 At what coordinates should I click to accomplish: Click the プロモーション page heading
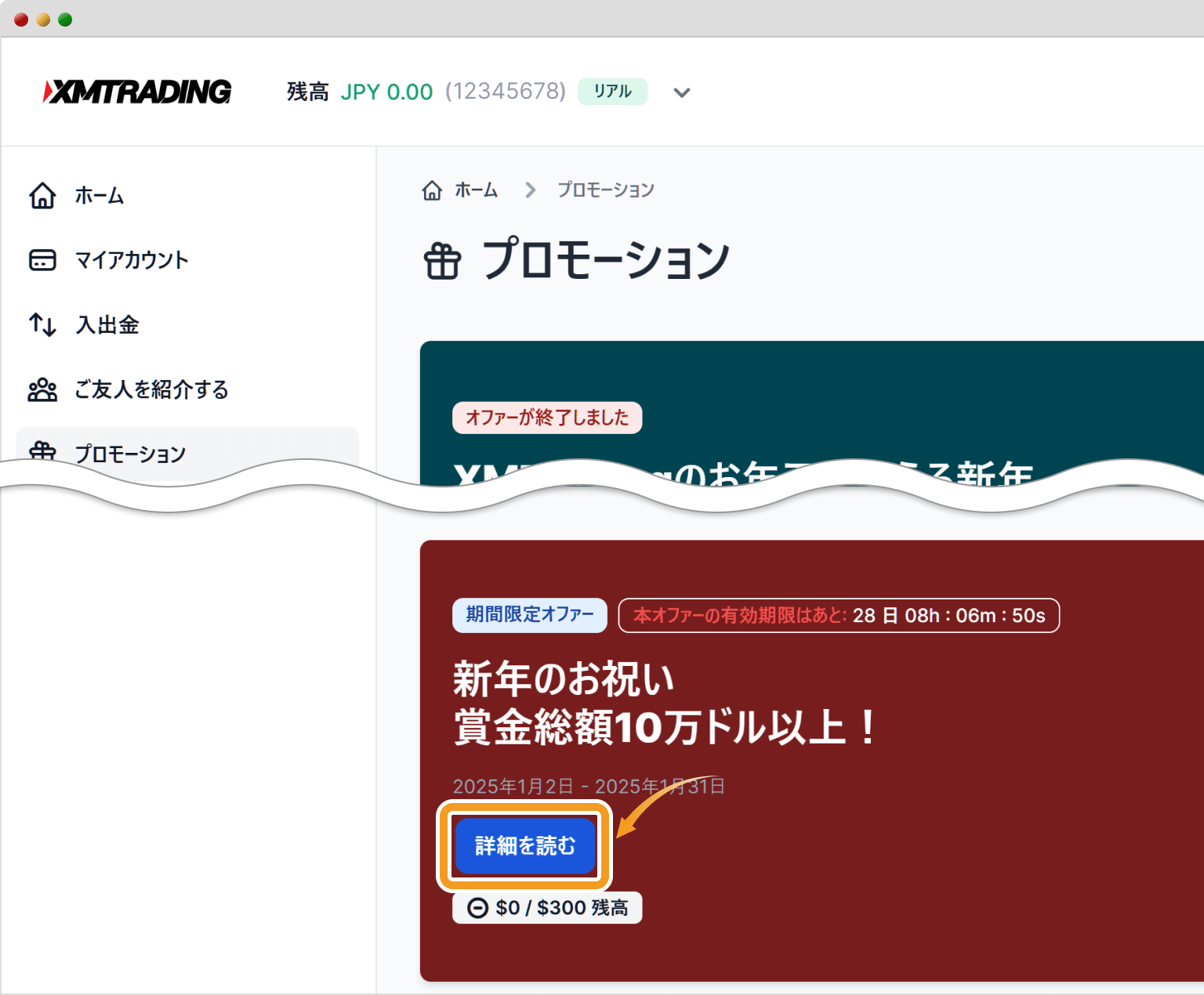(x=606, y=260)
